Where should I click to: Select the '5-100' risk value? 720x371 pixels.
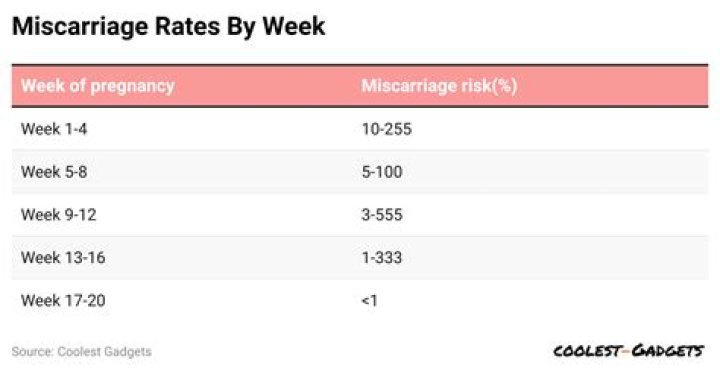tap(382, 172)
